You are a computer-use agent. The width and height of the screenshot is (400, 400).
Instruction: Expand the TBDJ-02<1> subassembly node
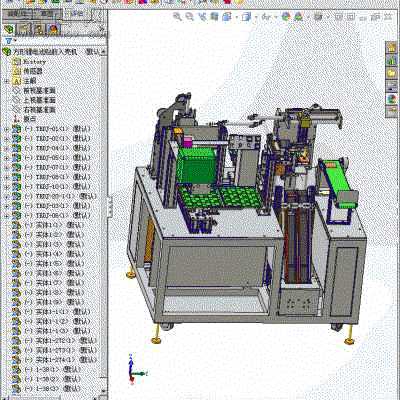(6, 139)
